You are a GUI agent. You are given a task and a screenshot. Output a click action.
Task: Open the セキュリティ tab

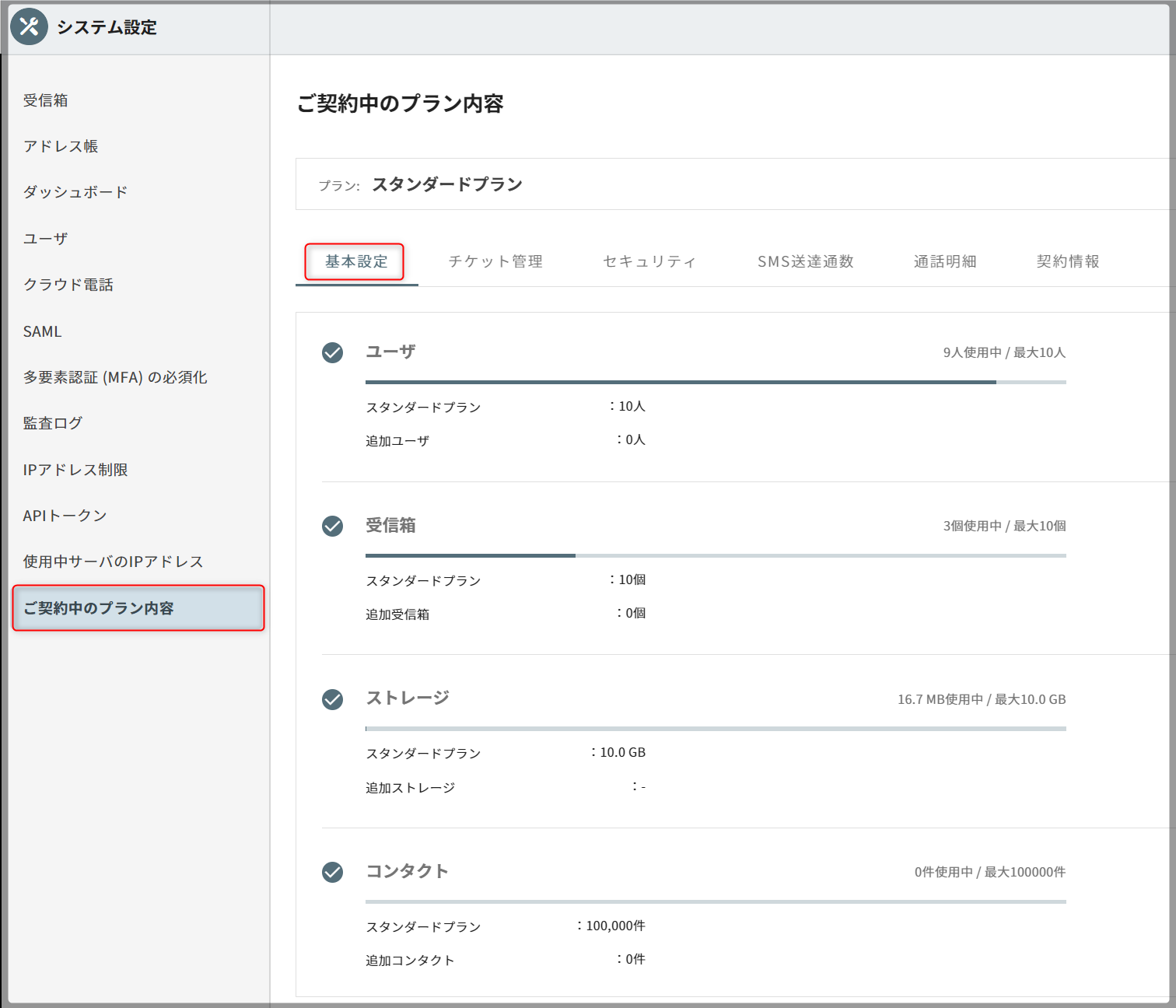click(x=649, y=261)
